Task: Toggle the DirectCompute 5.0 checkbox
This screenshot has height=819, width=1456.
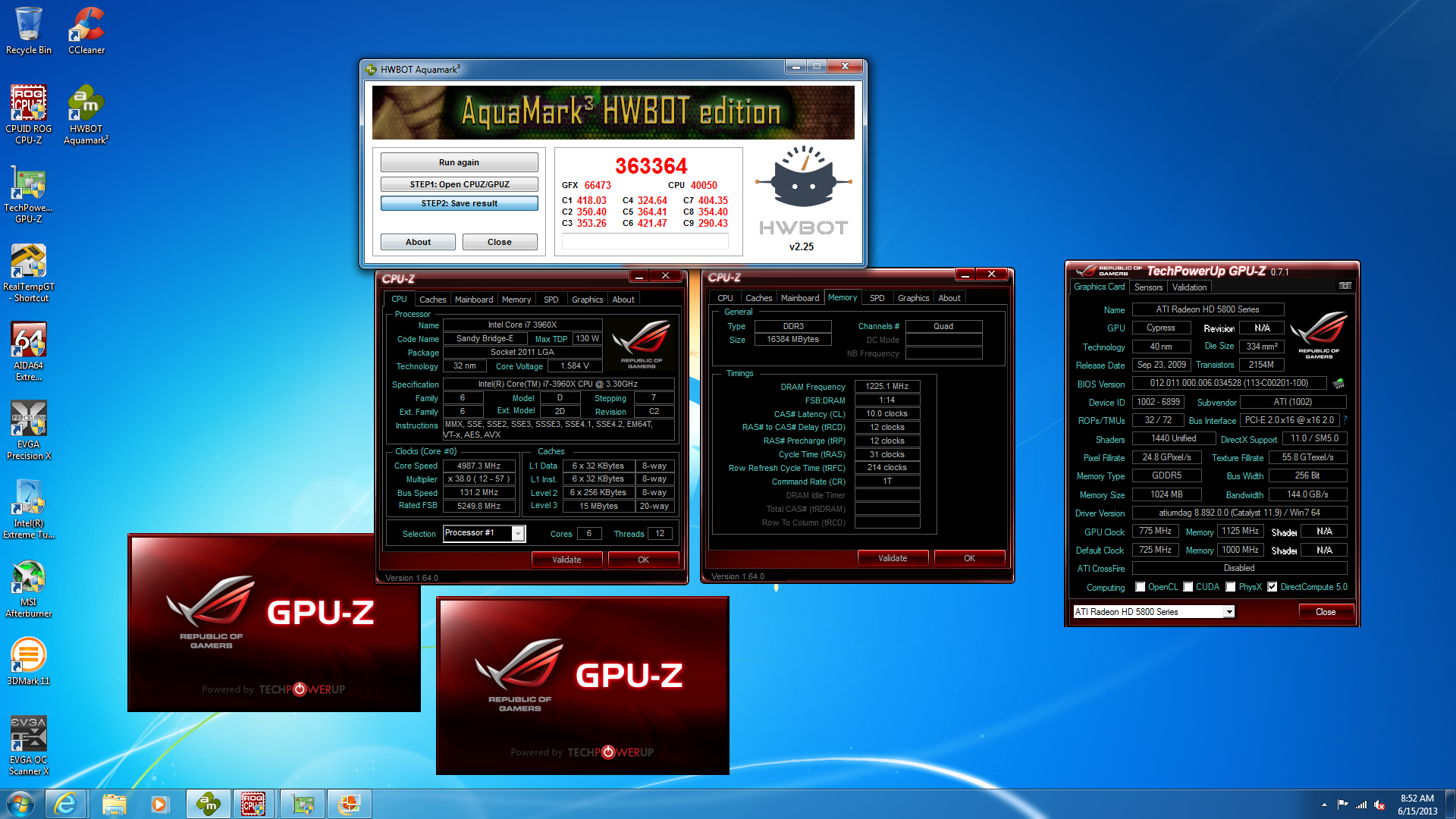Action: 1272,587
